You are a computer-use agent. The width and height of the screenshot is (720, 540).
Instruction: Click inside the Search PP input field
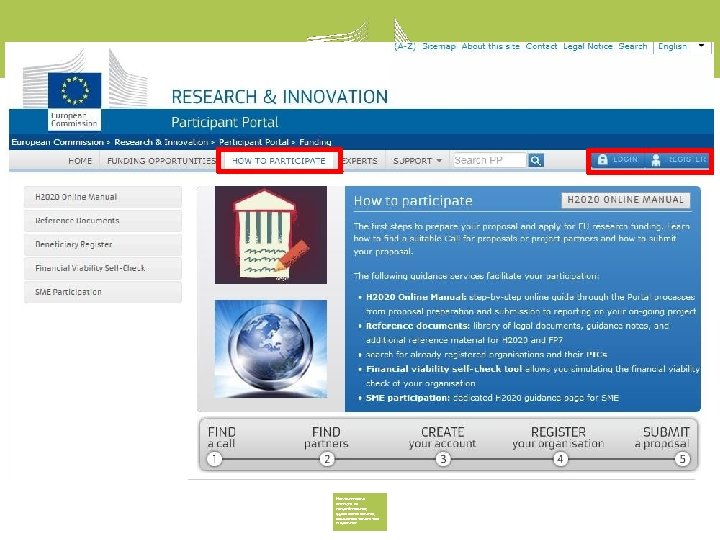pos(489,160)
